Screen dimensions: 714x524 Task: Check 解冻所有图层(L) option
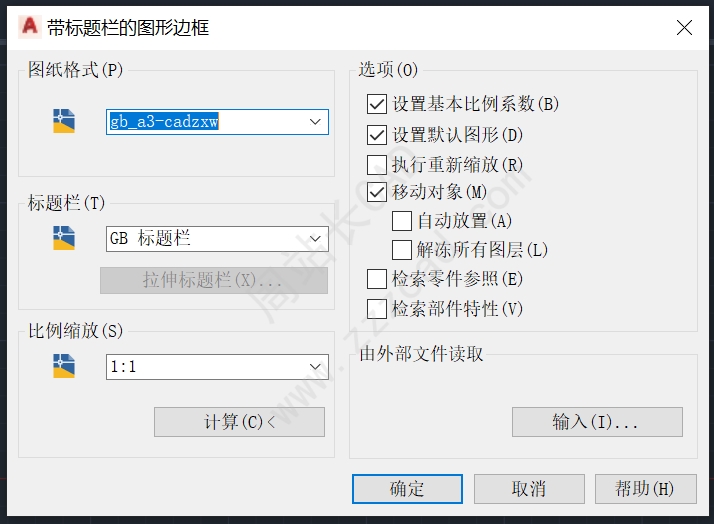click(402, 249)
